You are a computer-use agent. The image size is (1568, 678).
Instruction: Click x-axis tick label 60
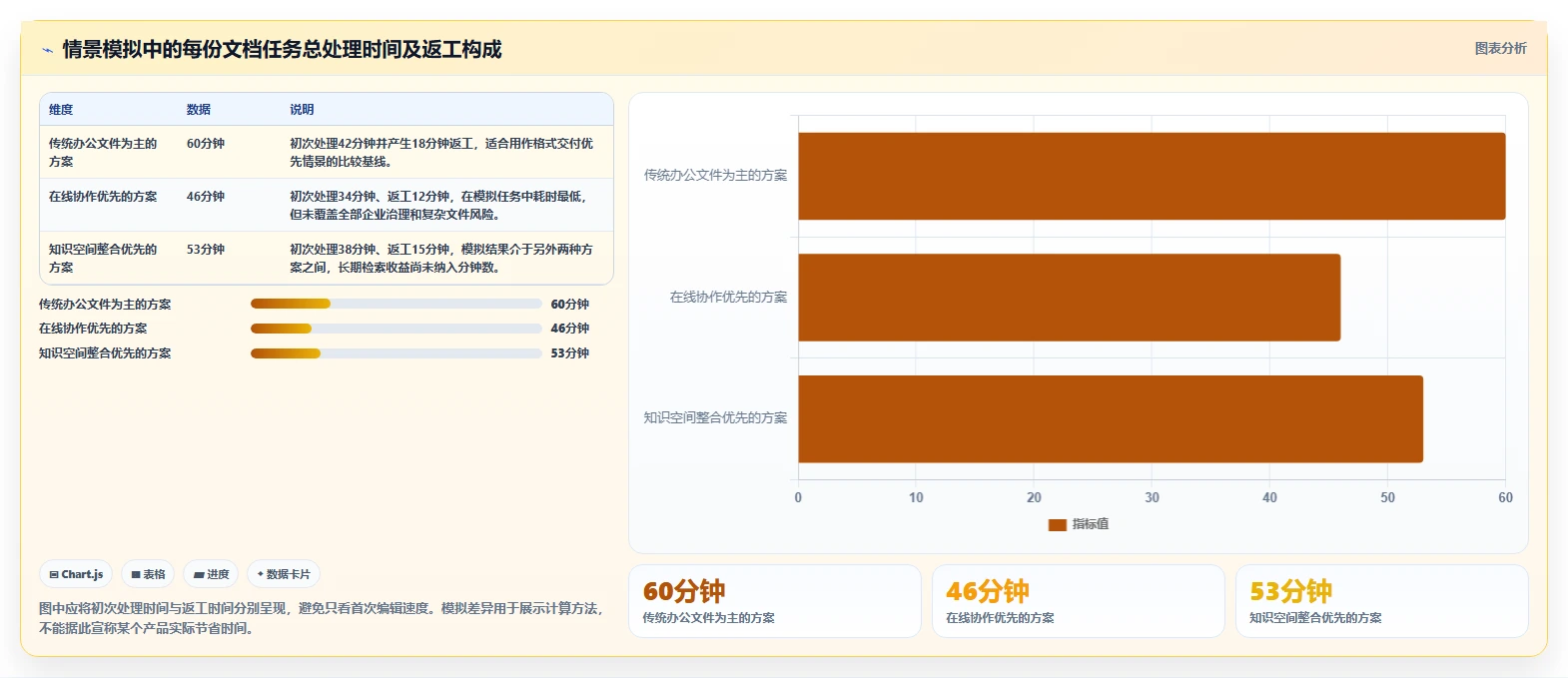point(1505,498)
